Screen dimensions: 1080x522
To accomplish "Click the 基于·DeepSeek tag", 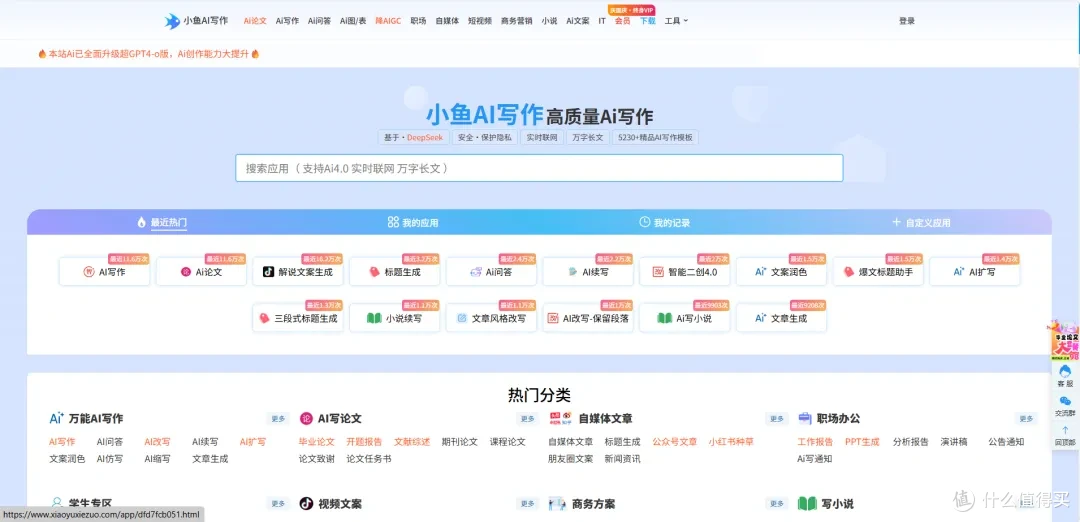I will point(414,137).
